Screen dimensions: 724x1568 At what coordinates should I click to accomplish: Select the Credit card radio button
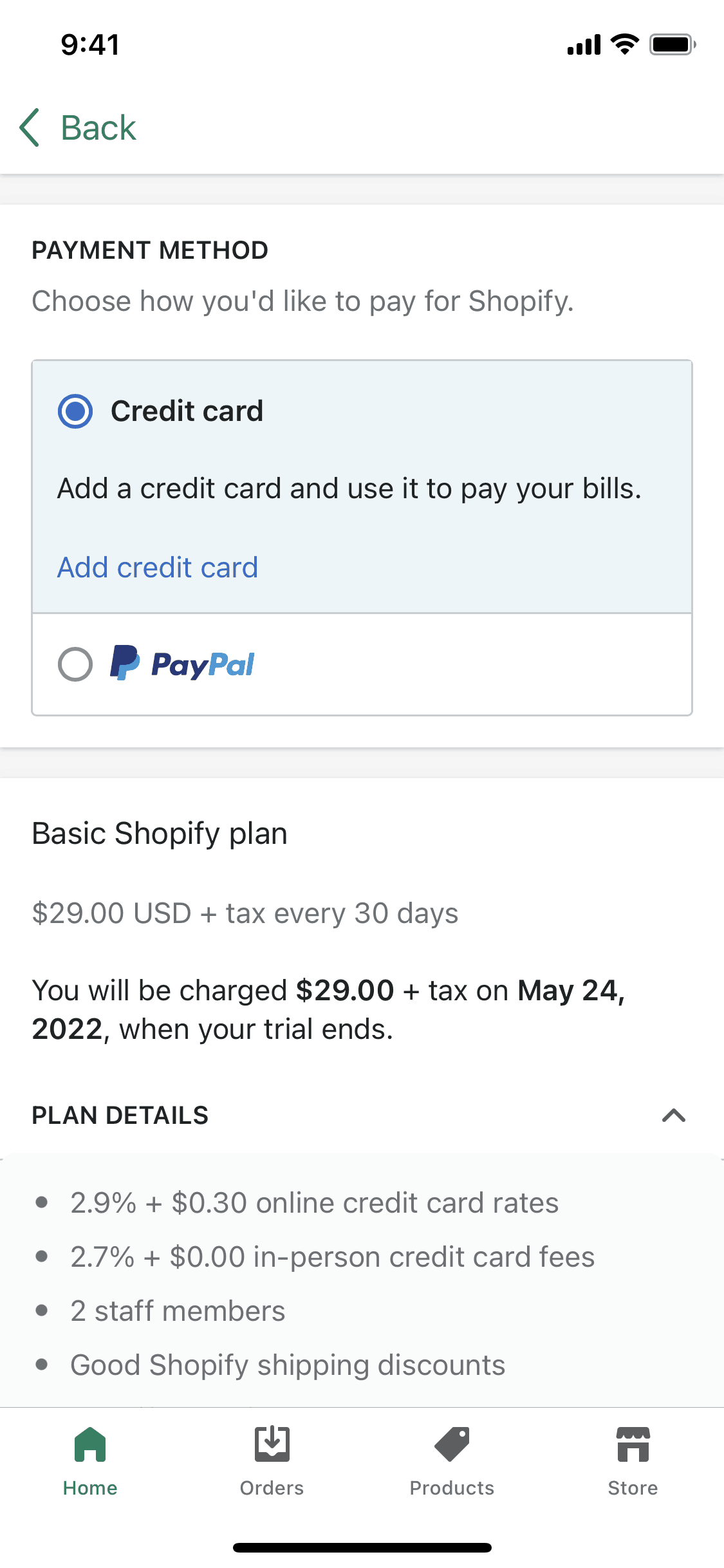pos(75,411)
